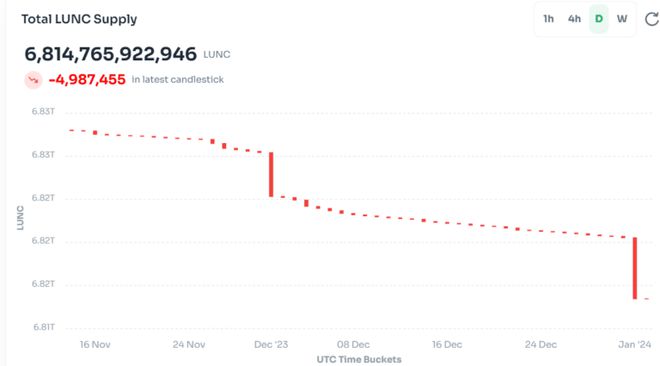
Task: Click the 6.81T bottom y-axis label
Action: coord(44,327)
